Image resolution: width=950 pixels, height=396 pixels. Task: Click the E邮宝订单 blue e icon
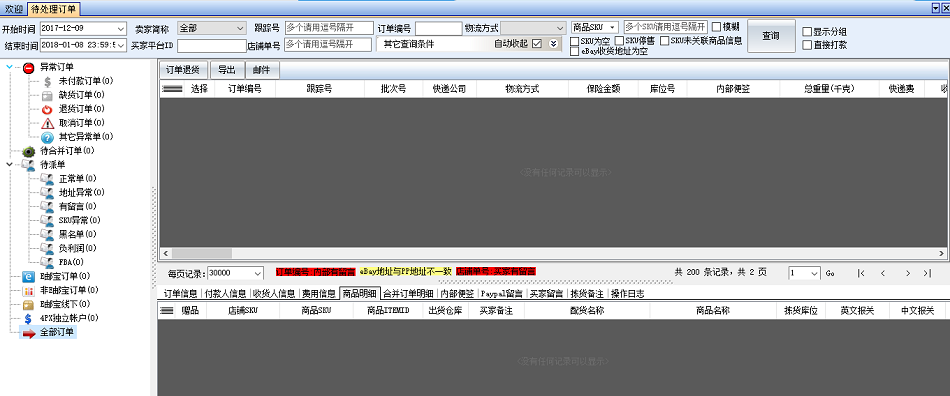coord(28,277)
